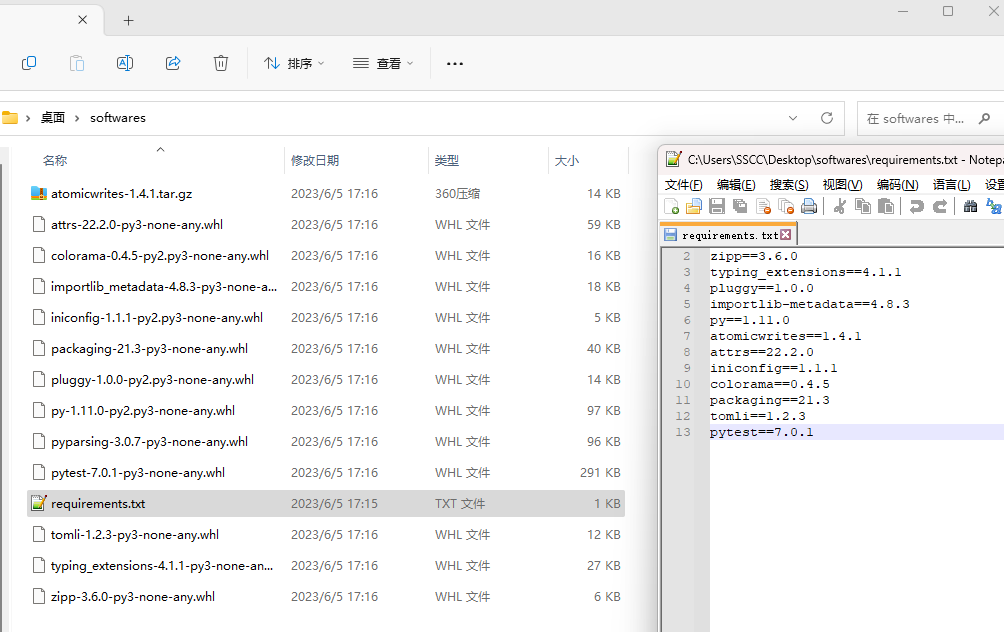Click the Copy icon in Explorer toolbar
Viewport: 1004px width, 632px height.
pyautogui.click(x=29, y=63)
